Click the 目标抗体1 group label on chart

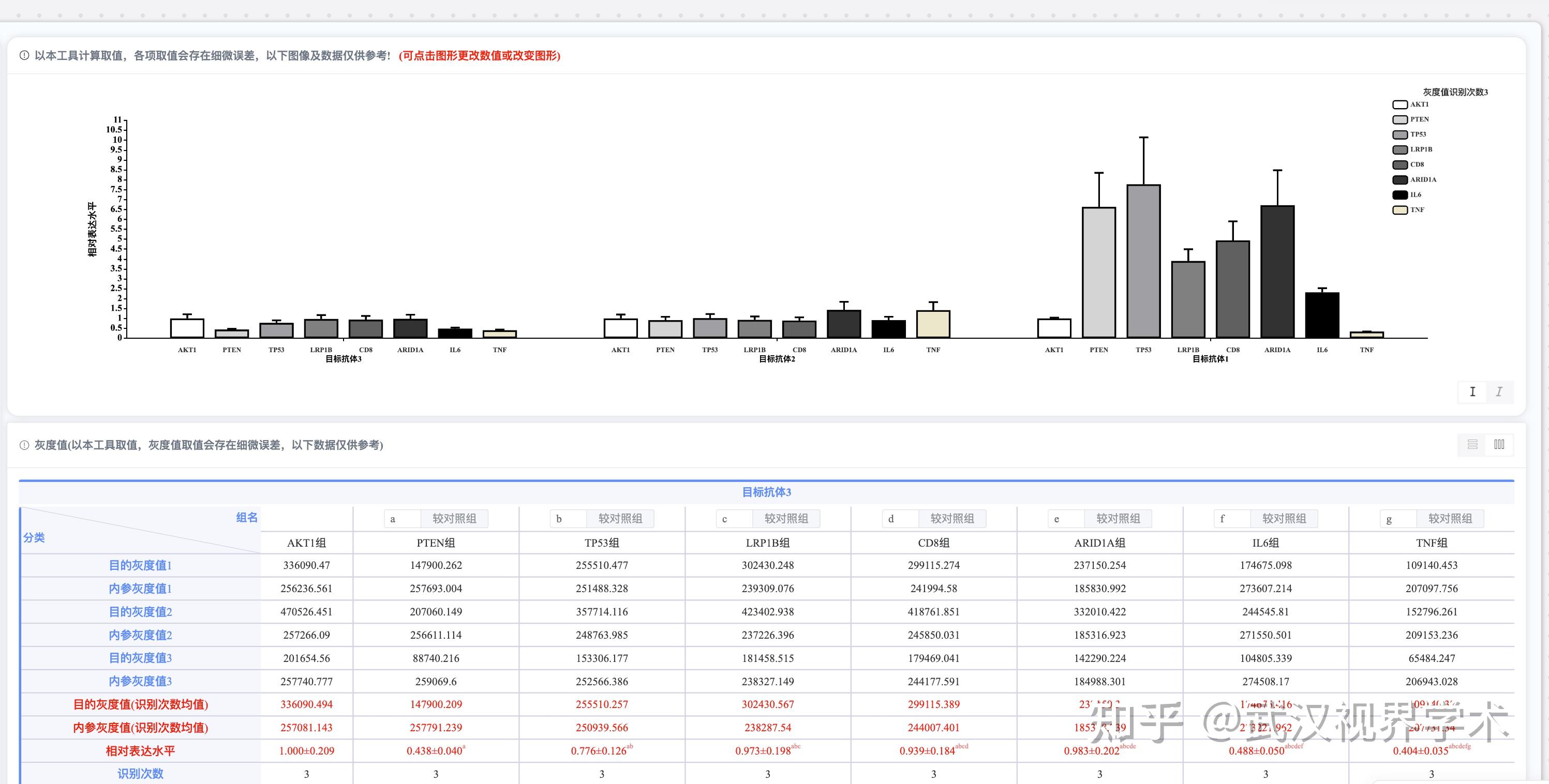(1210, 359)
